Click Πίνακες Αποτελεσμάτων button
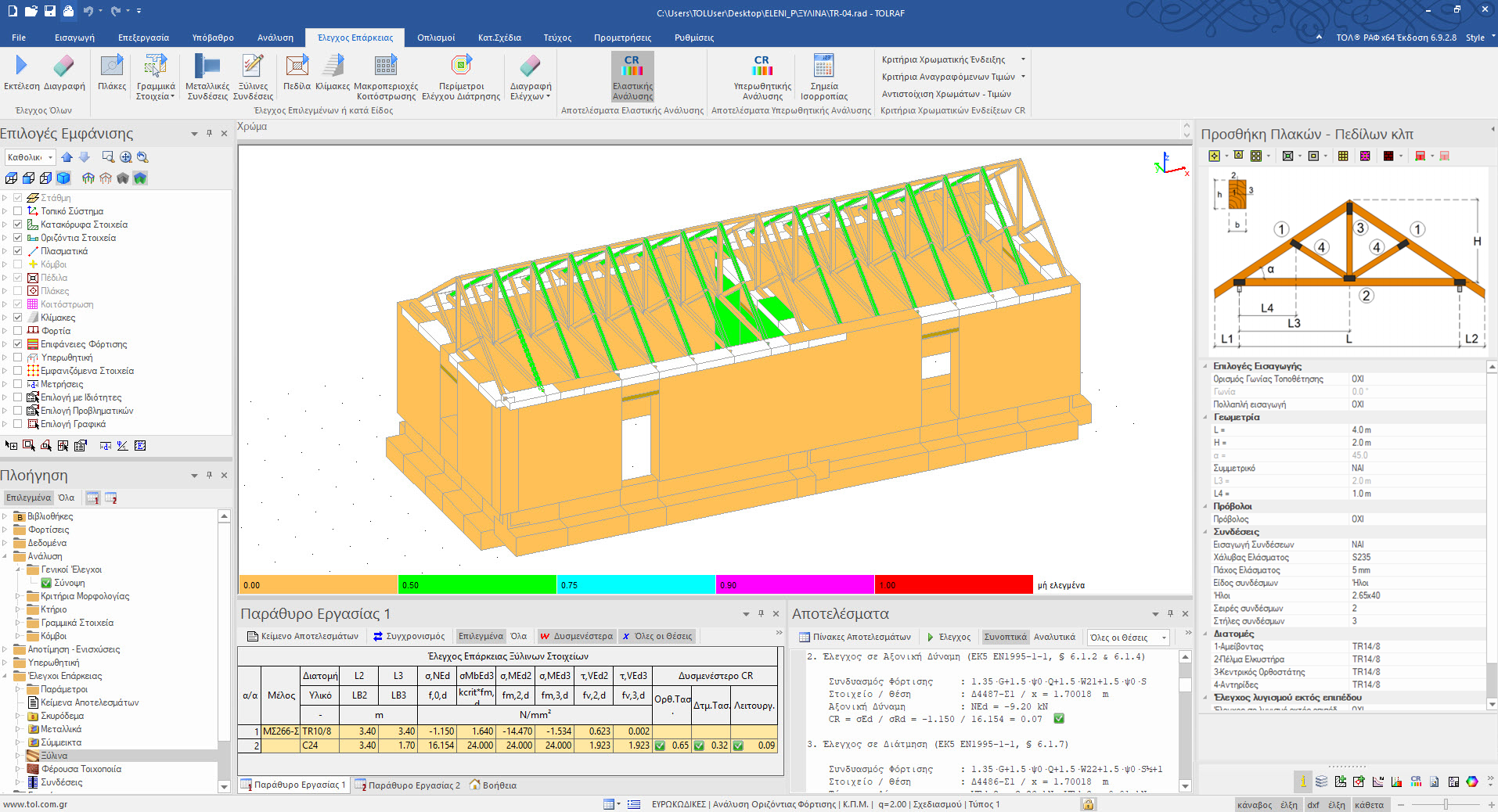The height and width of the screenshot is (812, 1498). point(855,637)
